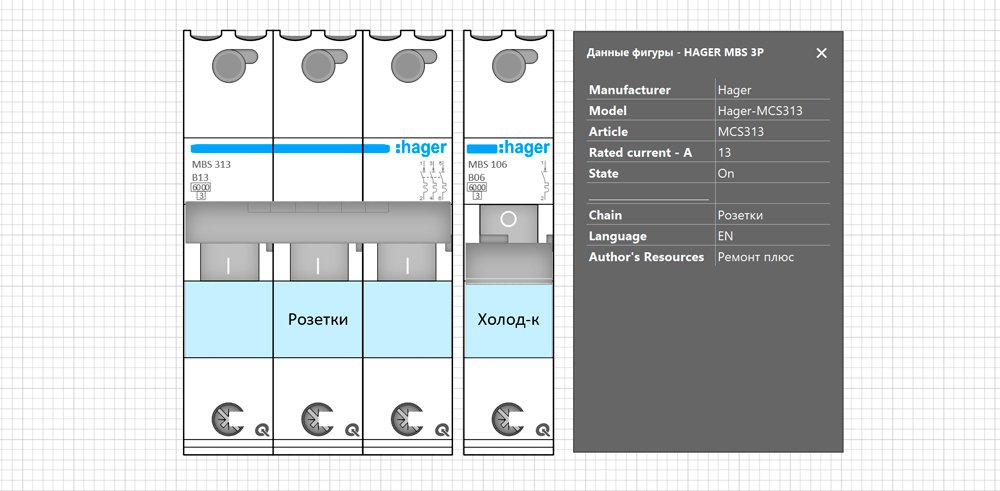
Task: Click the Rated current - A label
Action: [640, 153]
